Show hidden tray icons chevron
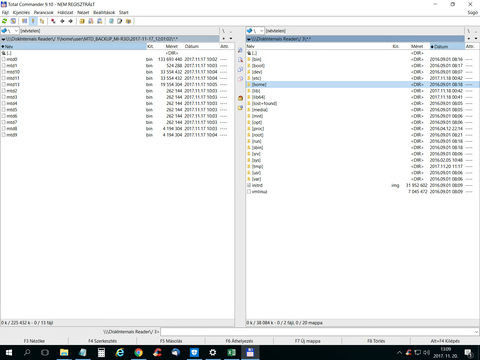Viewport: 480px width, 360px height. point(399,352)
